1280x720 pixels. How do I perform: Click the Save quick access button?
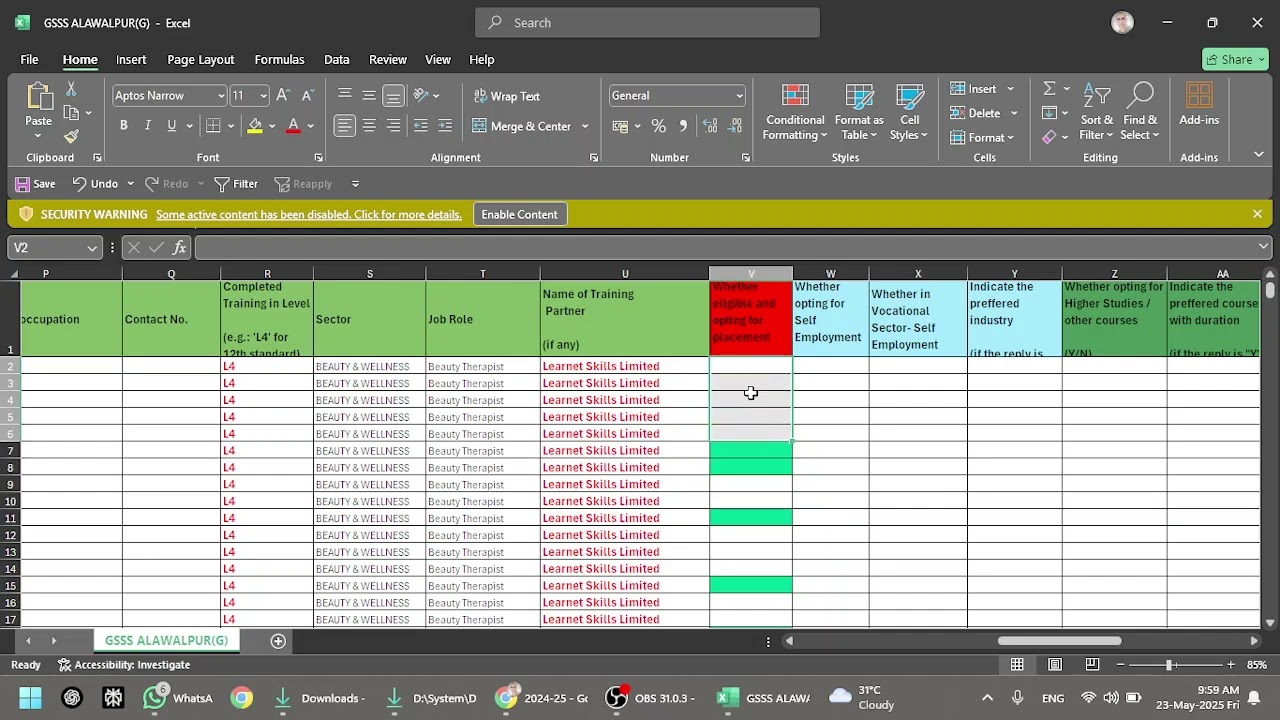point(35,184)
